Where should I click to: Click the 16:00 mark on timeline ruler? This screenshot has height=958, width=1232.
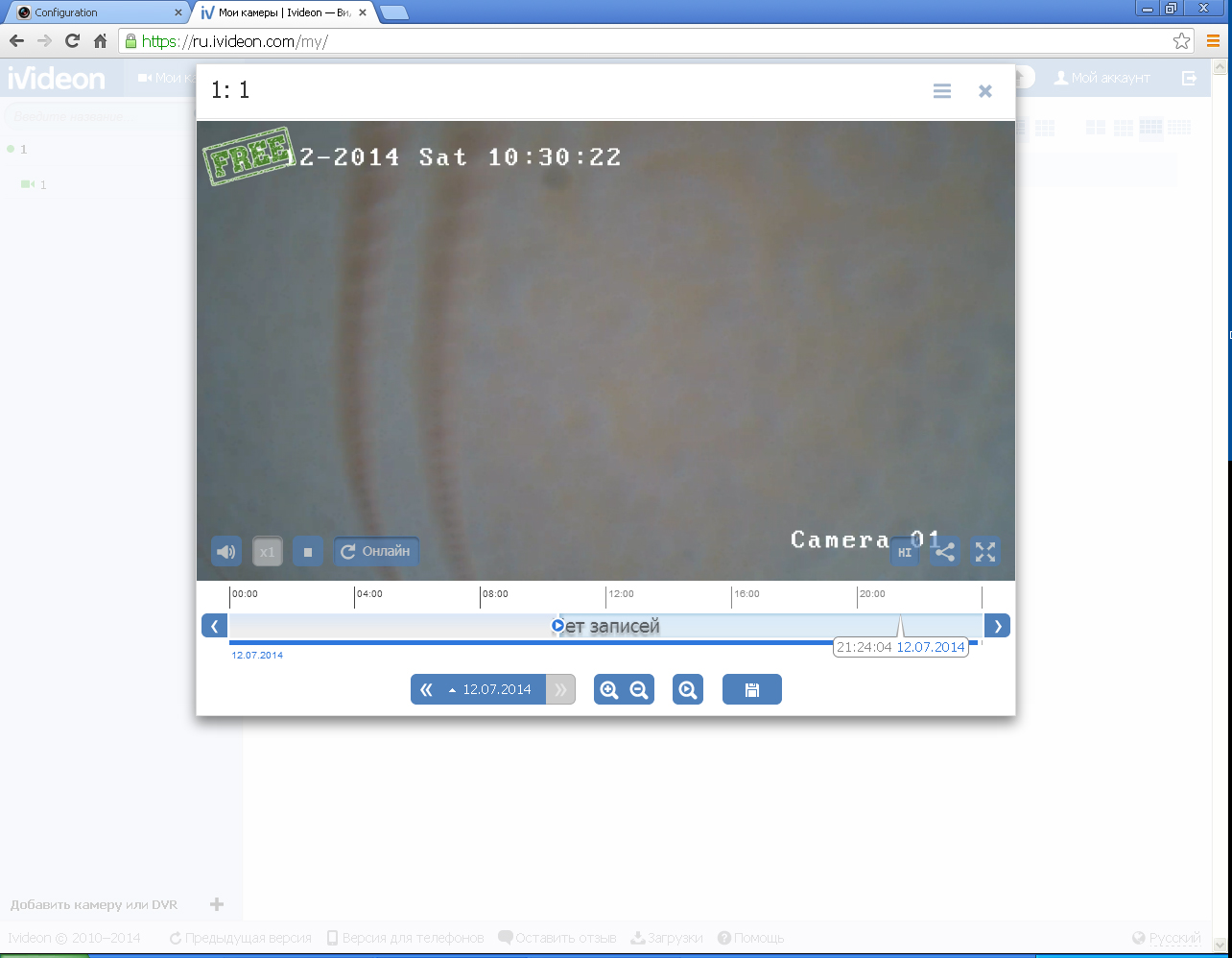click(x=746, y=594)
